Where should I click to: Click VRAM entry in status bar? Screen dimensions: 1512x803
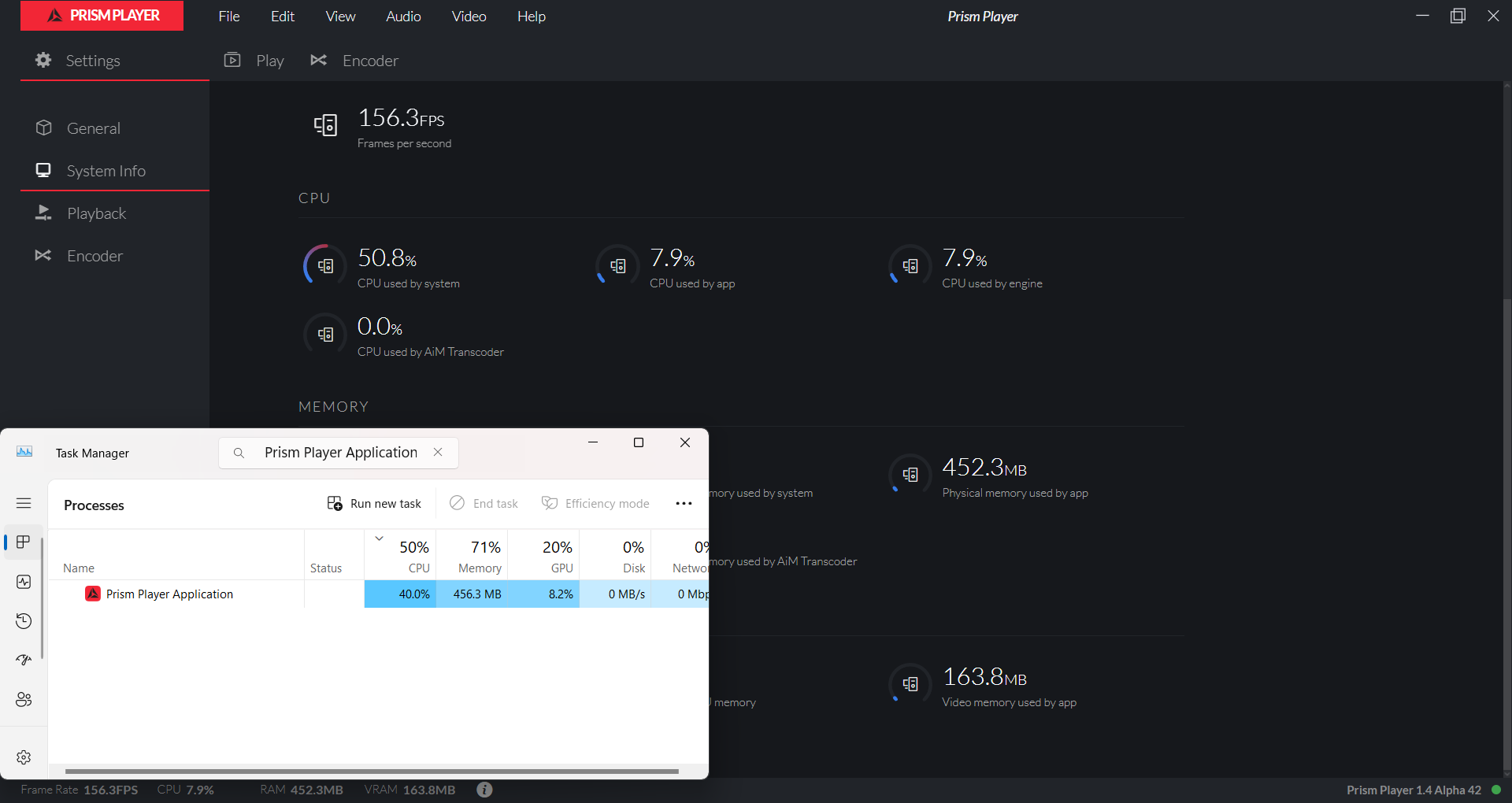click(x=410, y=790)
